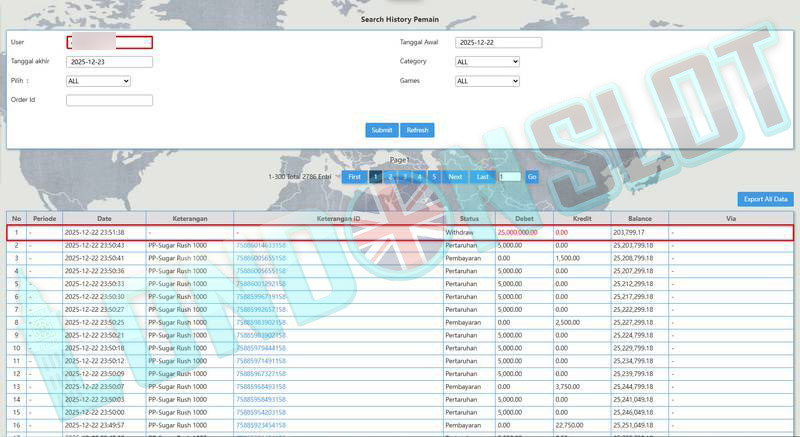This screenshot has height=437, width=800.
Task: Click the Export All Data button
Action: click(x=765, y=199)
